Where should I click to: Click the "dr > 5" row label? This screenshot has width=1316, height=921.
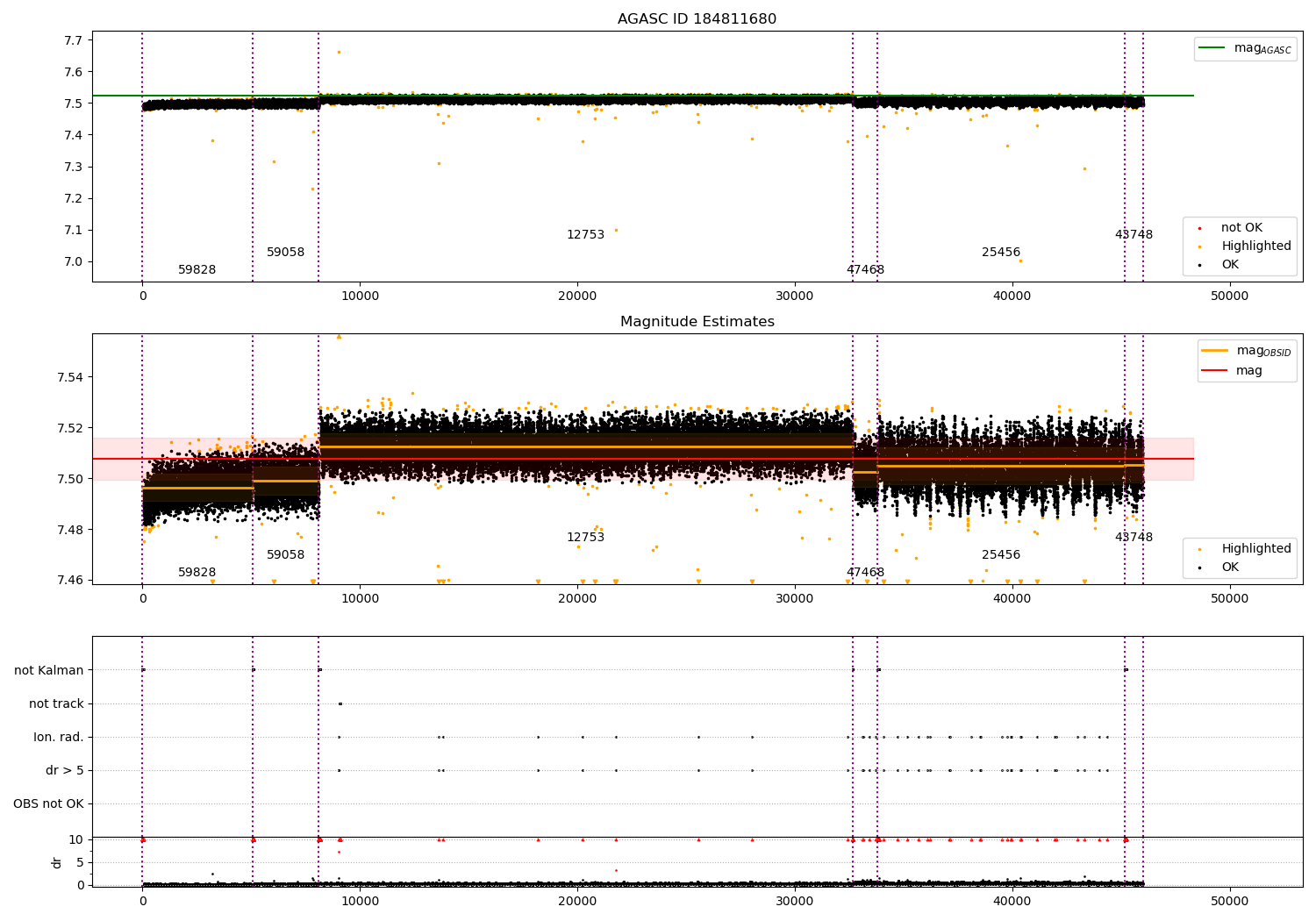65,771
